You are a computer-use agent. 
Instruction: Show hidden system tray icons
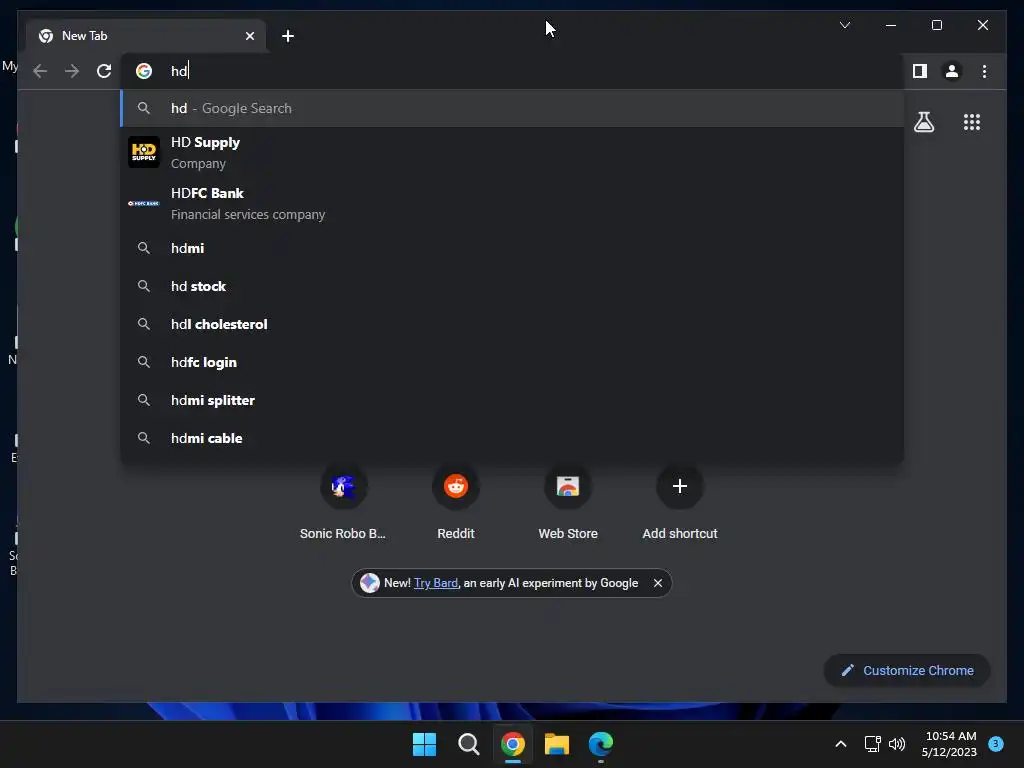841,744
